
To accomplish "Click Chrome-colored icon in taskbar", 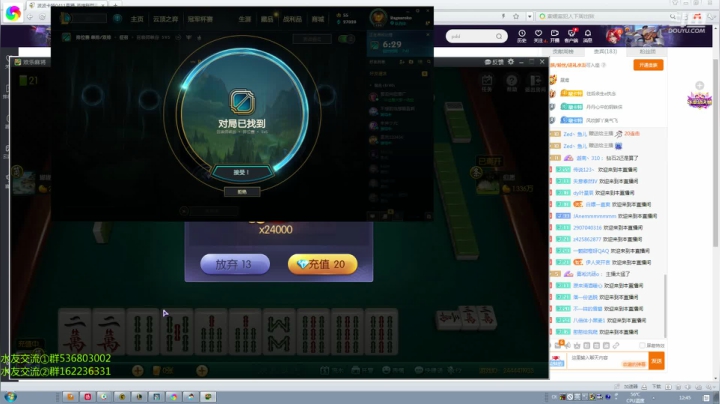I will (x=174, y=397).
